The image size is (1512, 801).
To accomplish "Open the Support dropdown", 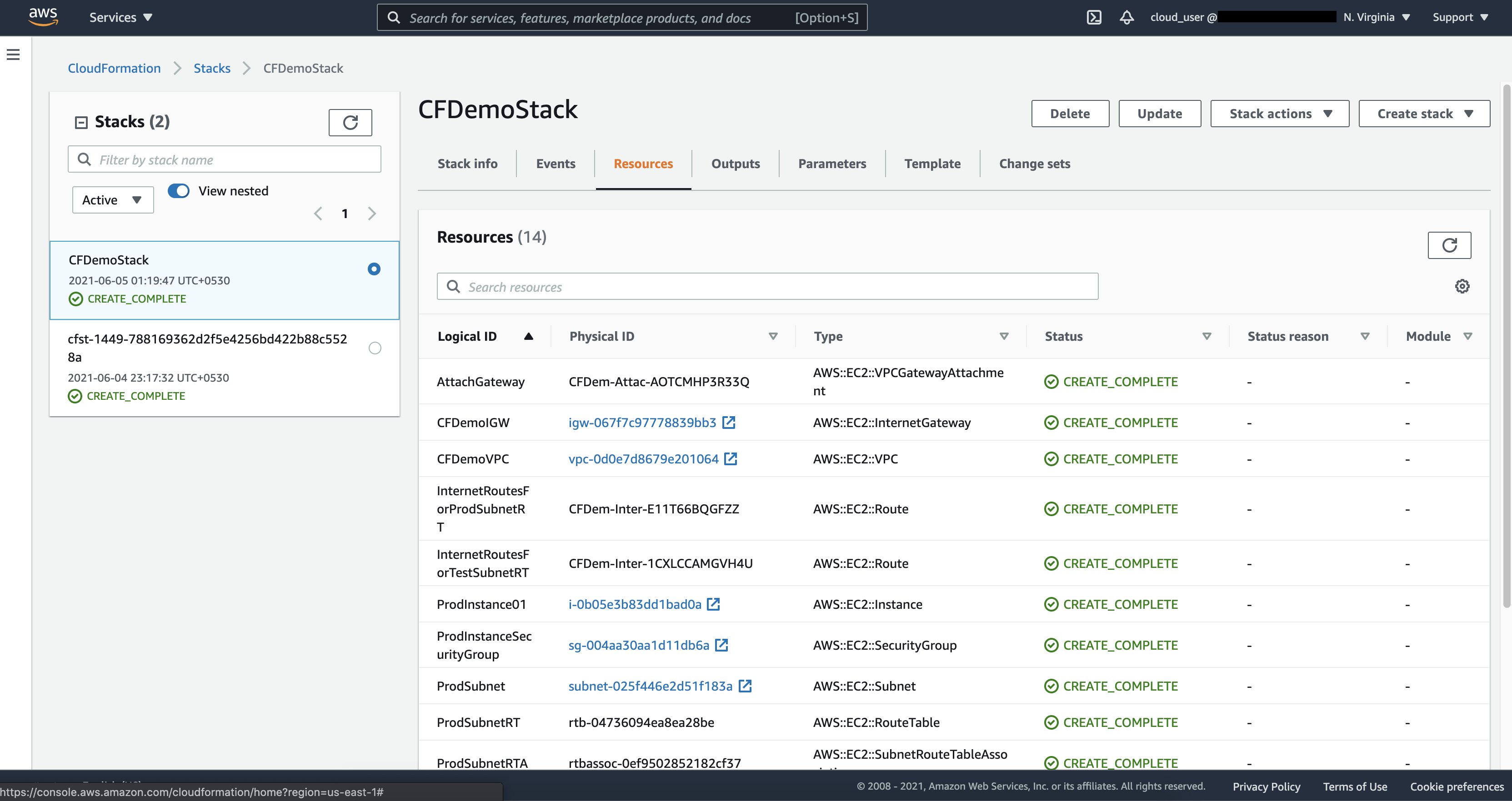I will [1460, 18].
